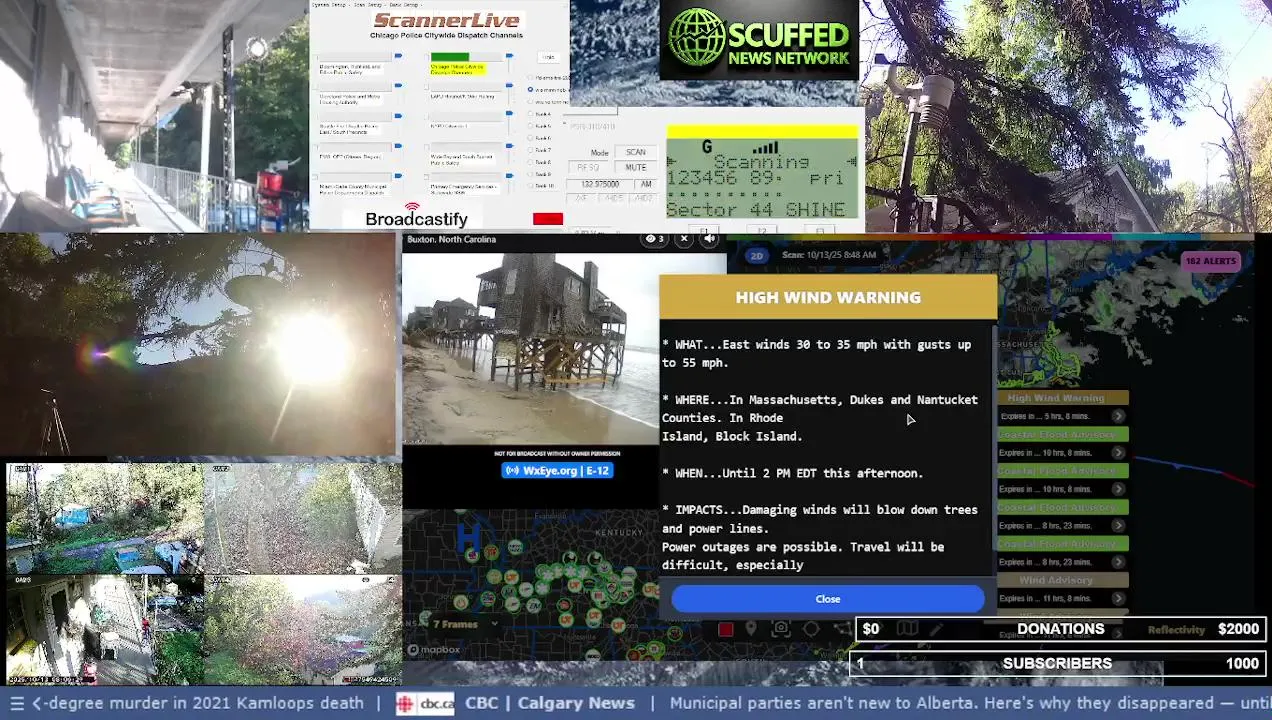The image size is (1272, 720).
Task: Select Bank 5 radio button
Action: tap(530, 126)
